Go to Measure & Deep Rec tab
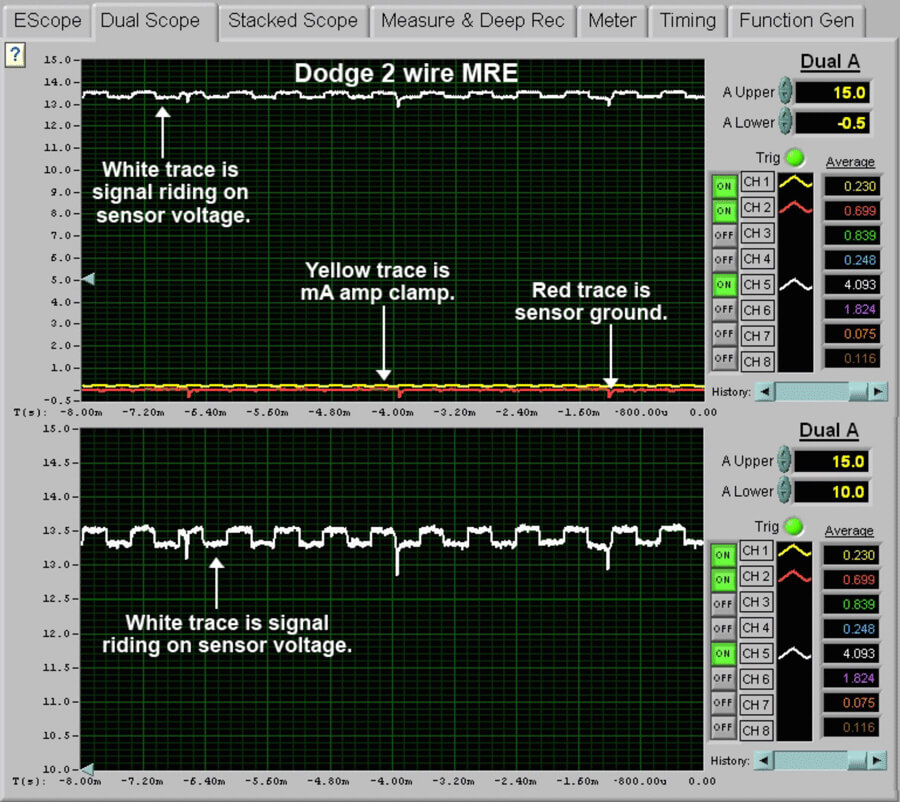900x802 pixels. click(x=472, y=21)
